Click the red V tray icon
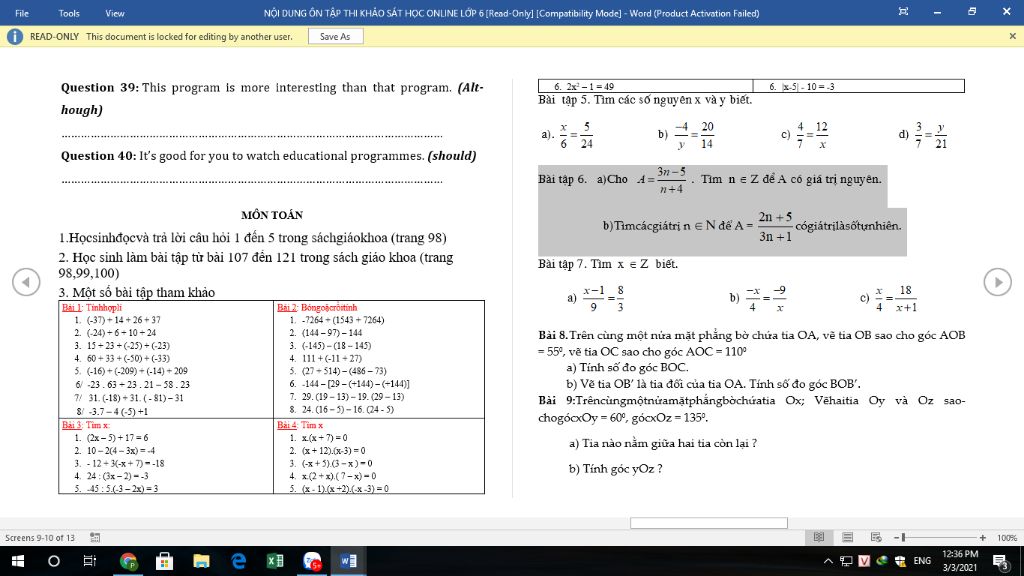1024x576 pixels. (864, 561)
